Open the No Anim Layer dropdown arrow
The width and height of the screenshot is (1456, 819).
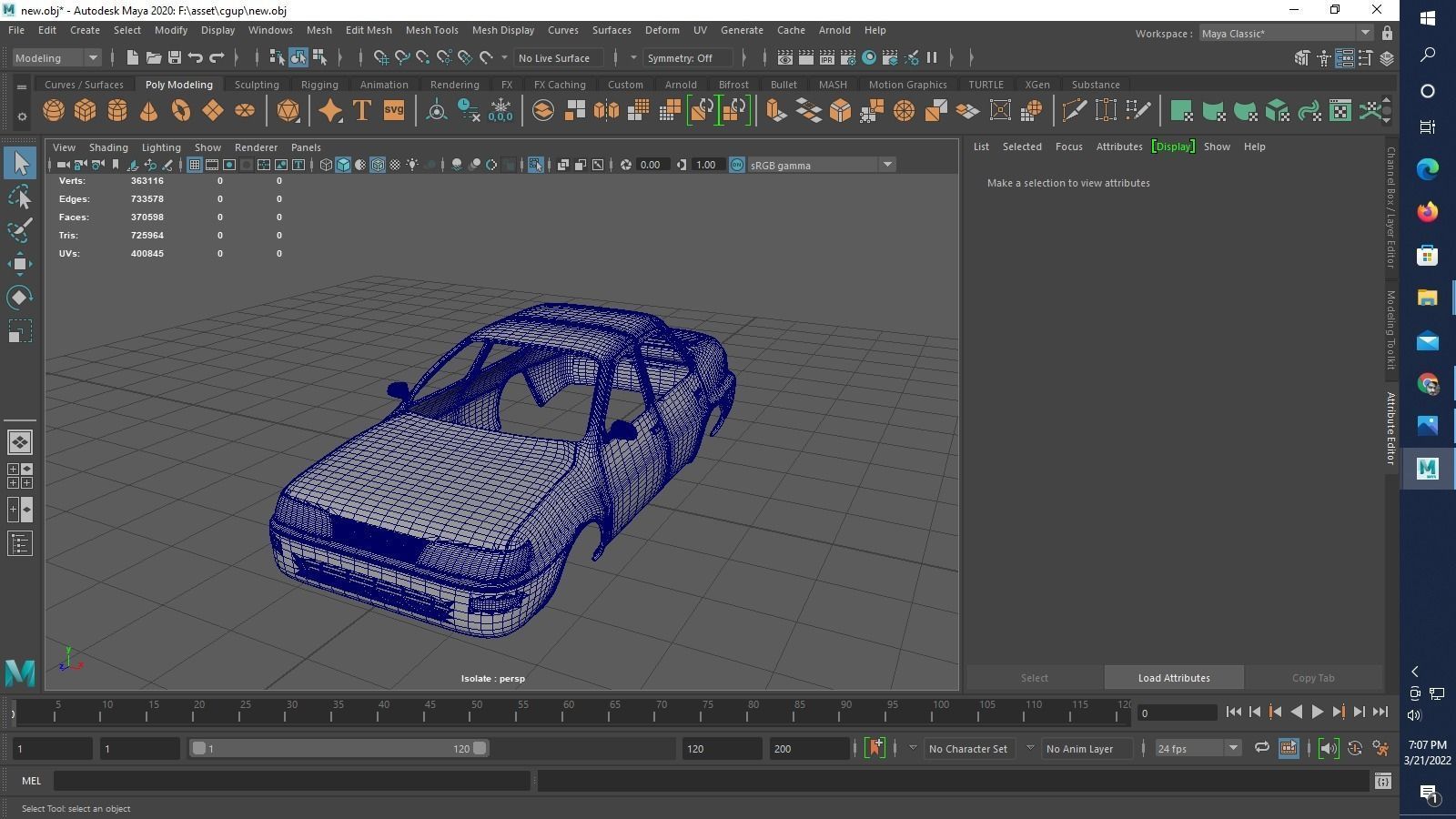click(1030, 748)
